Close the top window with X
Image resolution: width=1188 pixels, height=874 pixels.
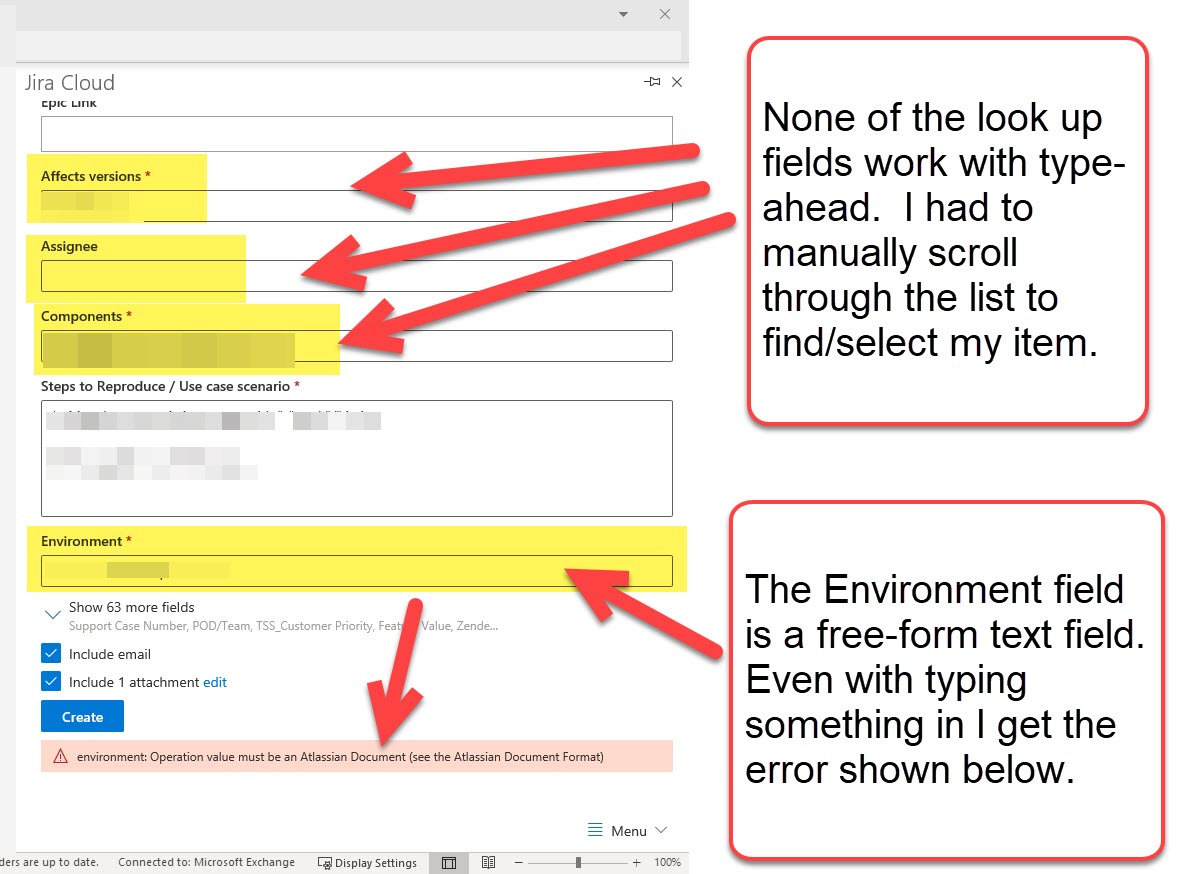pos(664,14)
